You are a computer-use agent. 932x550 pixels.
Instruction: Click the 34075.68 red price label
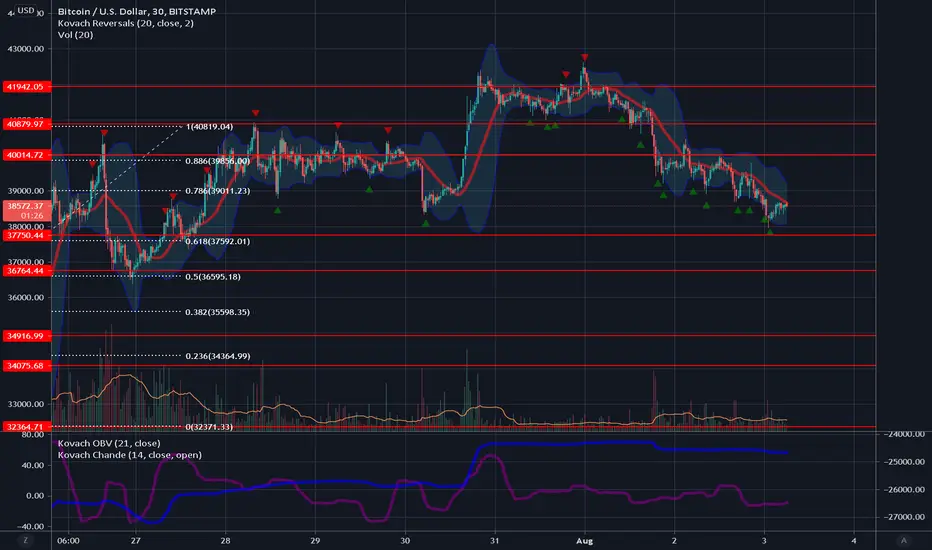click(27, 366)
